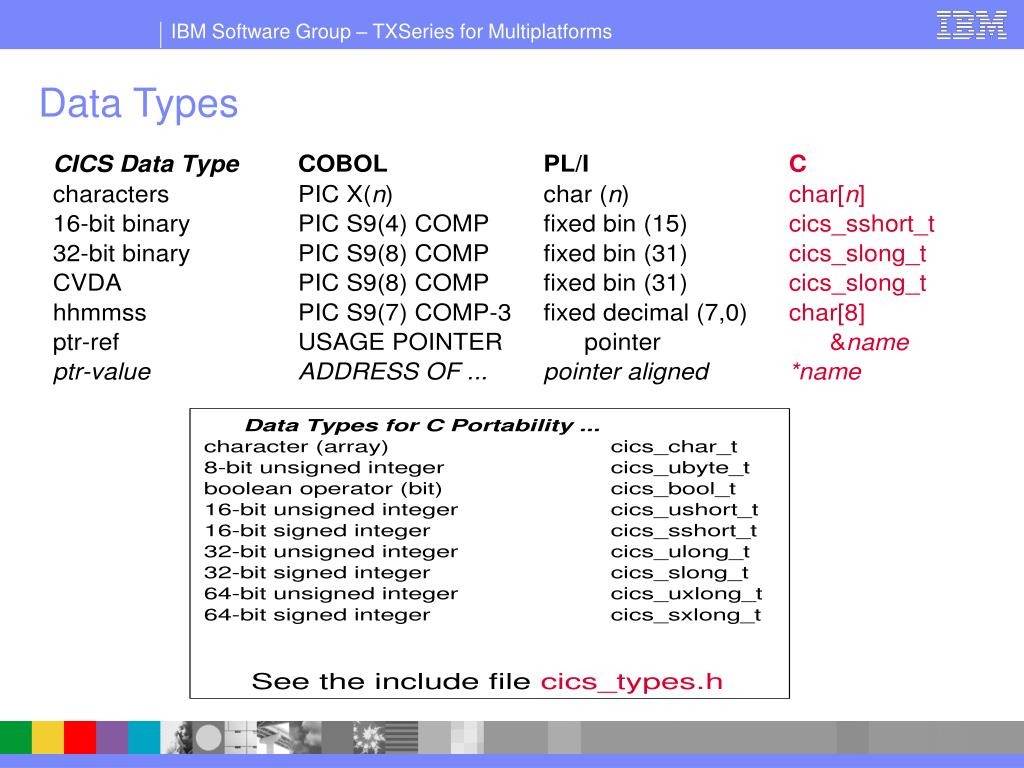Screen dimensions: 1024x768
Task: Click "PIC S9(8) COMP" in the CVDA row
Action: (x=393, y=283)
